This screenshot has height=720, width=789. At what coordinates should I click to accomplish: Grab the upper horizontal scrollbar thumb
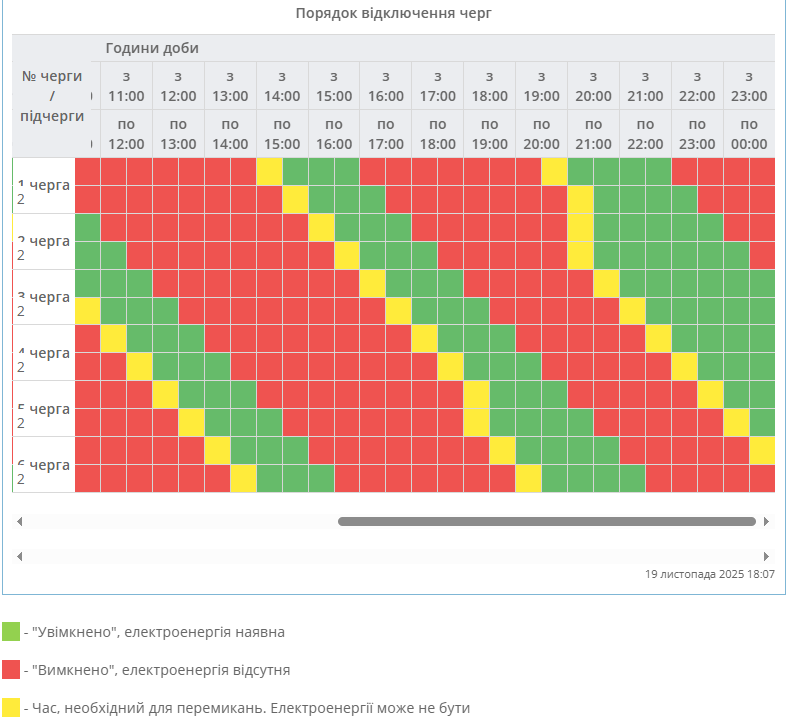tap(546, 521)
